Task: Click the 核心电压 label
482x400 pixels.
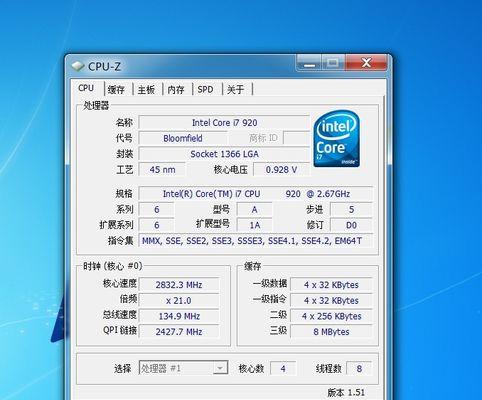Action: coord(230,170)
